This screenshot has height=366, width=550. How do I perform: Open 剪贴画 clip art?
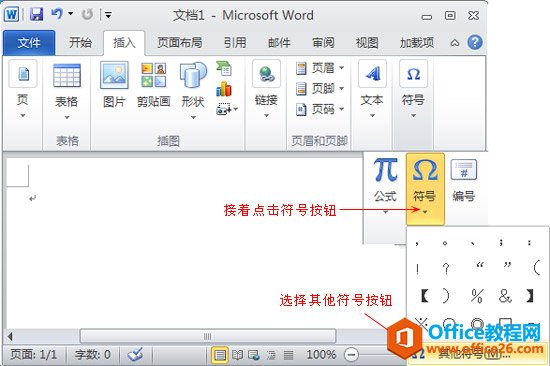tap(154, 84)
